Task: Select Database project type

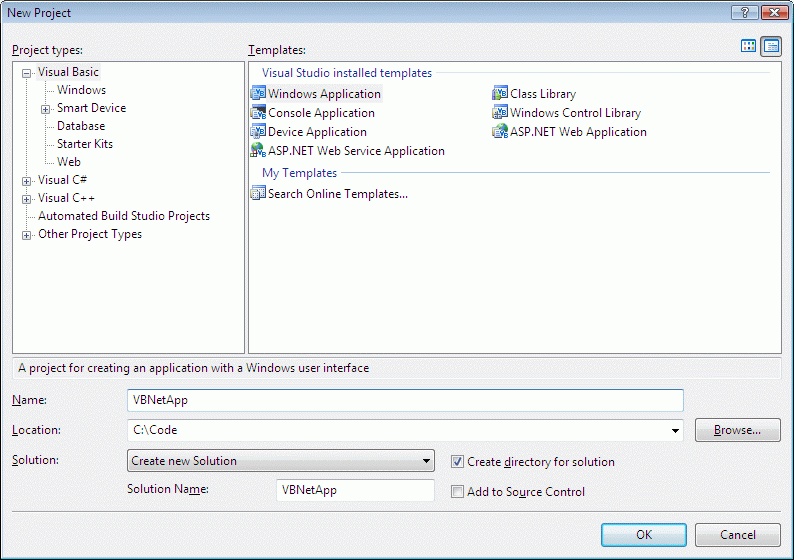Action: [81, 126]
